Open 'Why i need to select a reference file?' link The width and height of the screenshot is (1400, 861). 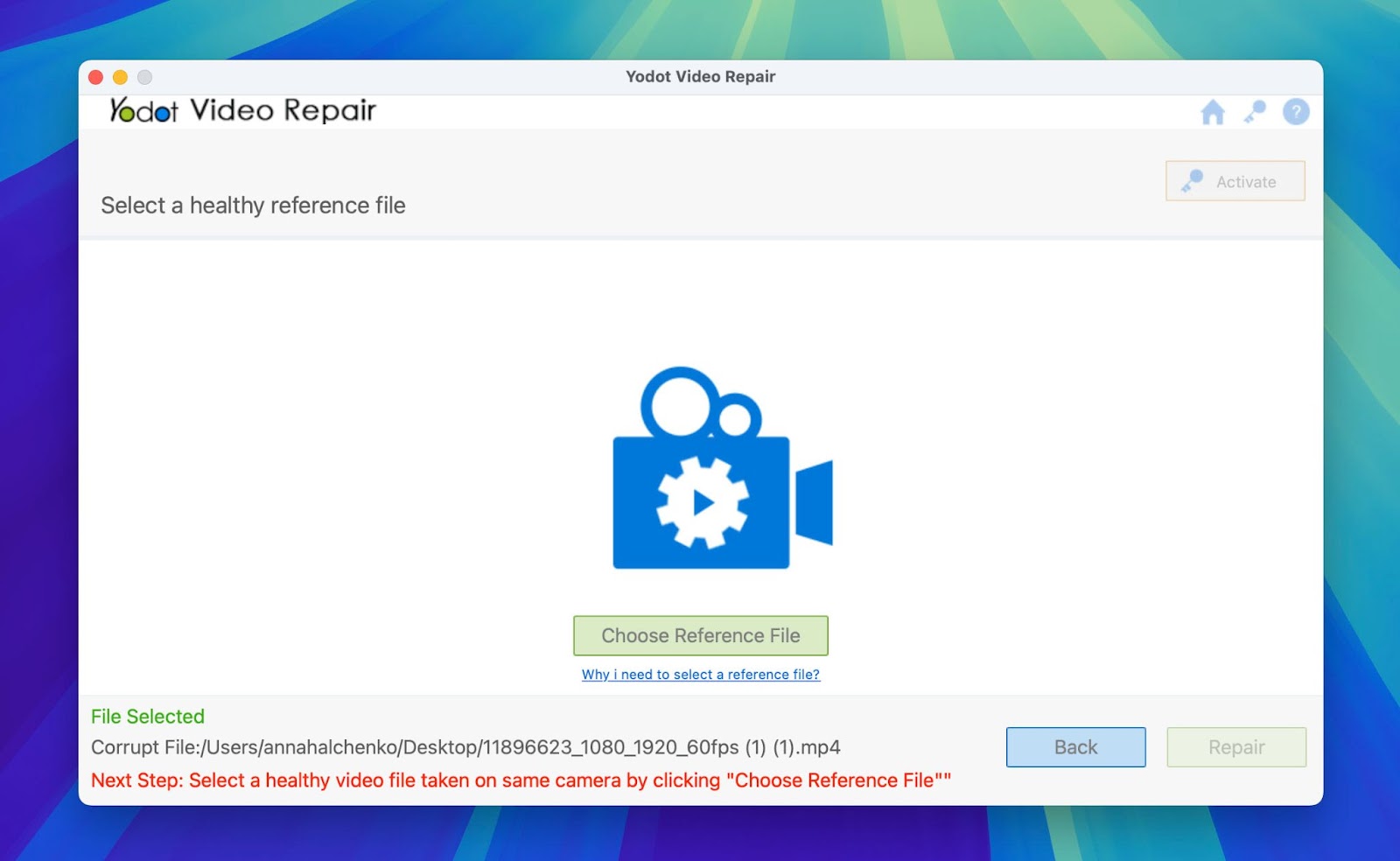[700, 675]
